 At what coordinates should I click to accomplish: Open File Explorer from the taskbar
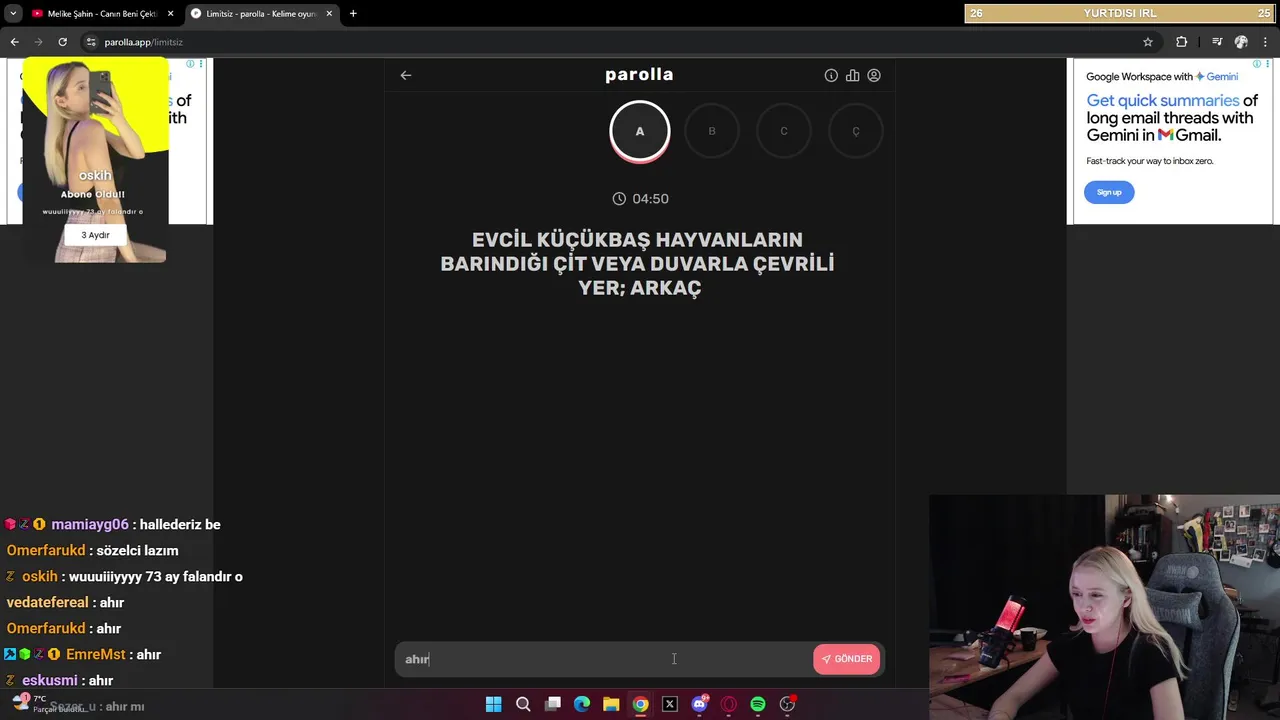click(611, 704)
